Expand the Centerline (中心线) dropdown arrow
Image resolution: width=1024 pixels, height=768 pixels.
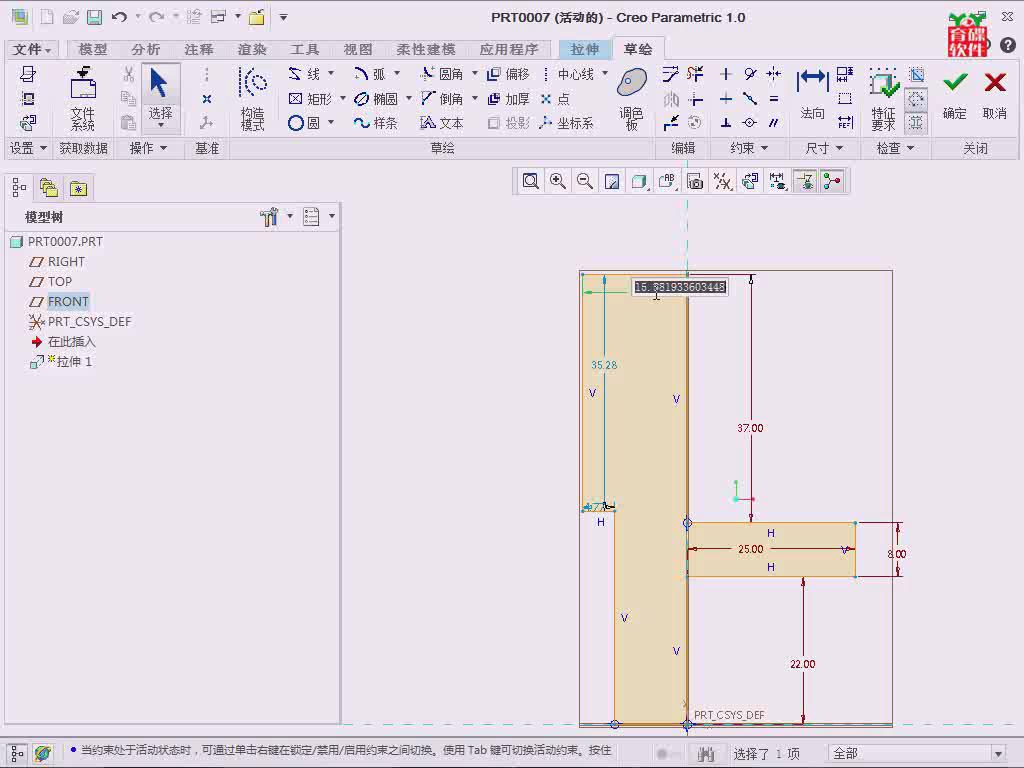[605, 73]
